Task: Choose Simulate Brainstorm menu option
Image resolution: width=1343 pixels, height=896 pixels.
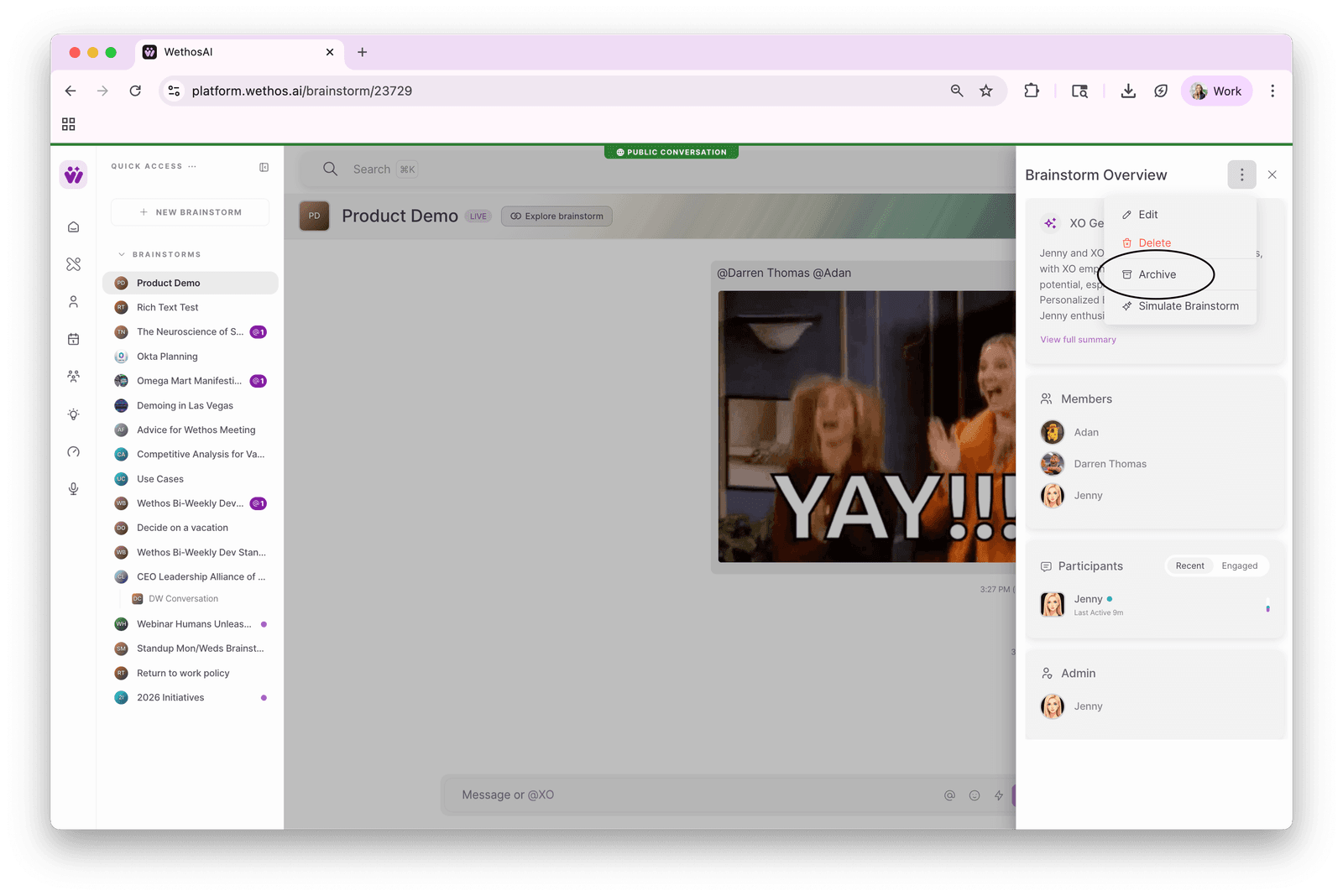Action: pyautogui.click(x=1180, y=306)
